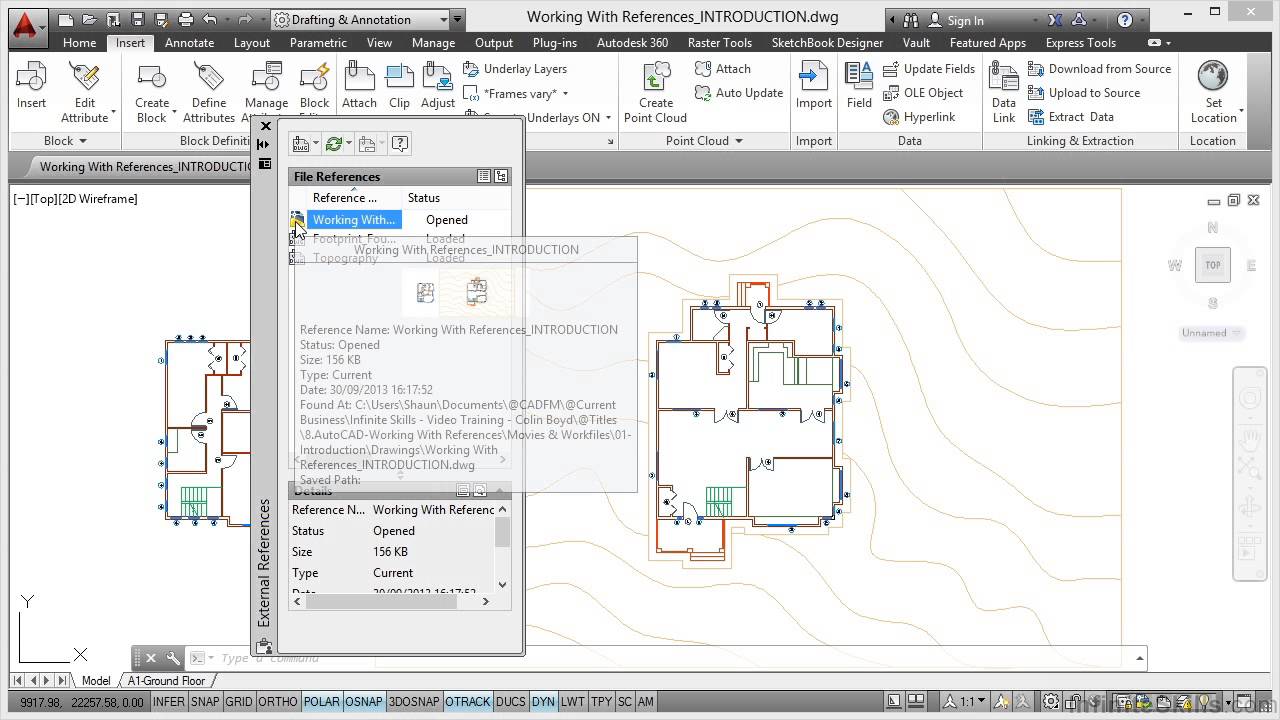This screenshot has width=1280, height=720.
Task: Click the Extract Data button
Action: point(1071,117)
